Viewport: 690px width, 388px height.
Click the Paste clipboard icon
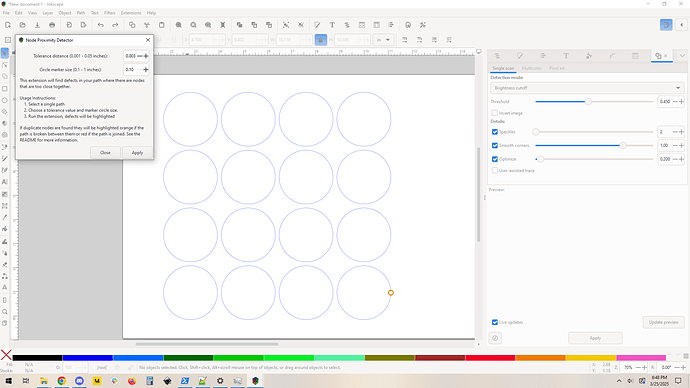pyautogui.click(x=161, y=25)
